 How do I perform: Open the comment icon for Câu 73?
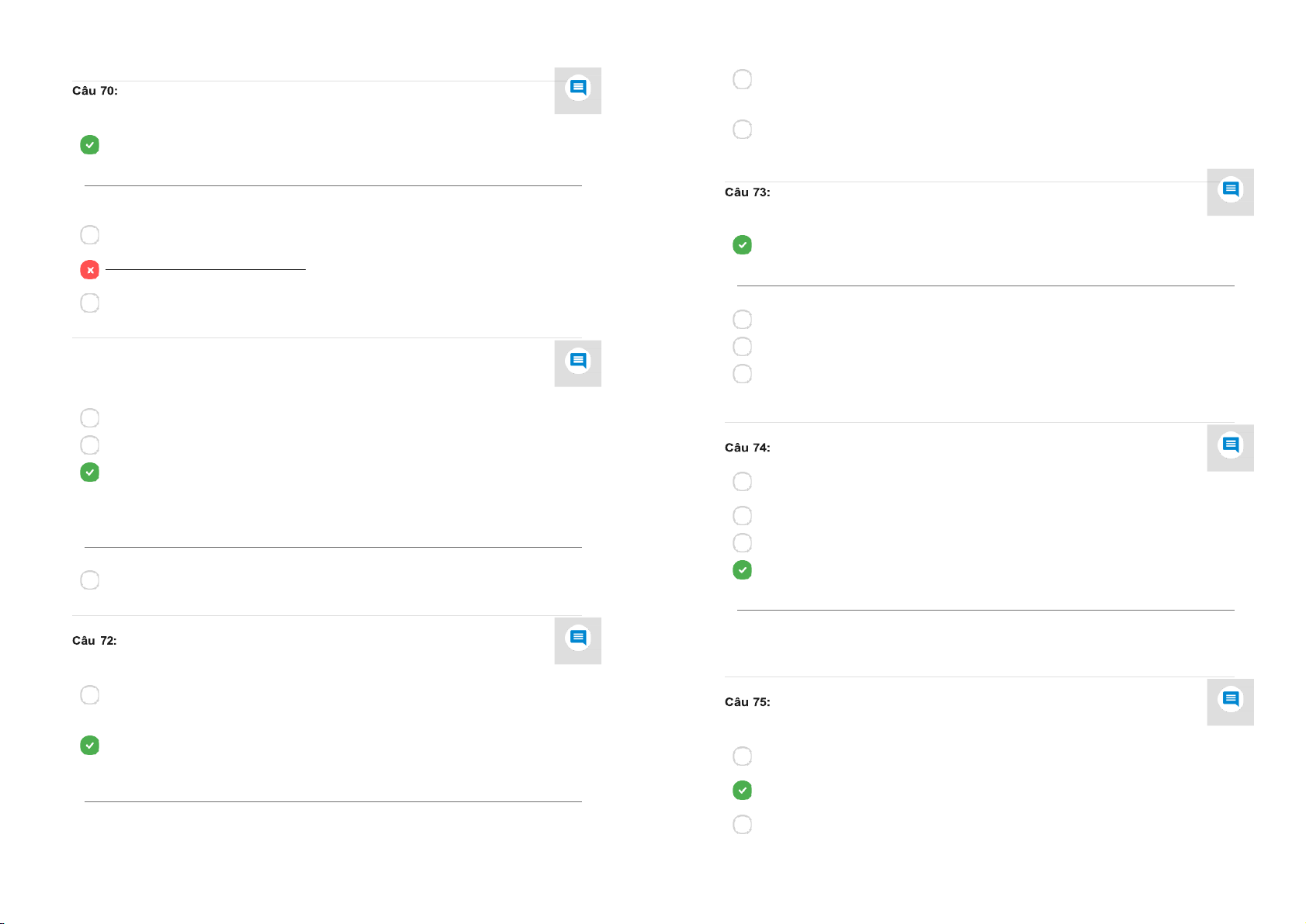[x=1230, y=190]
